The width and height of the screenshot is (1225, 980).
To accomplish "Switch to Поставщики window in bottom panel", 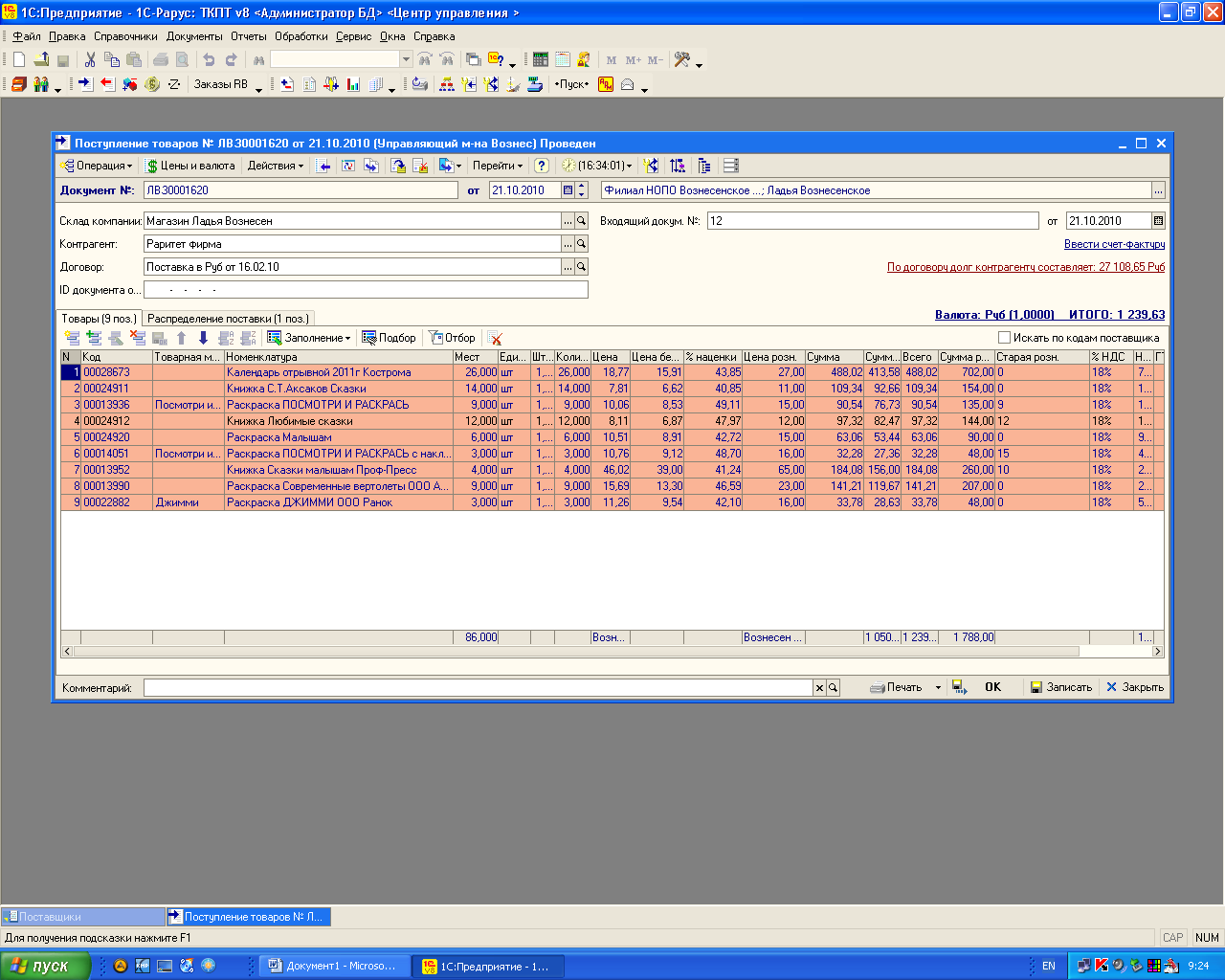I will coord(83,917).
